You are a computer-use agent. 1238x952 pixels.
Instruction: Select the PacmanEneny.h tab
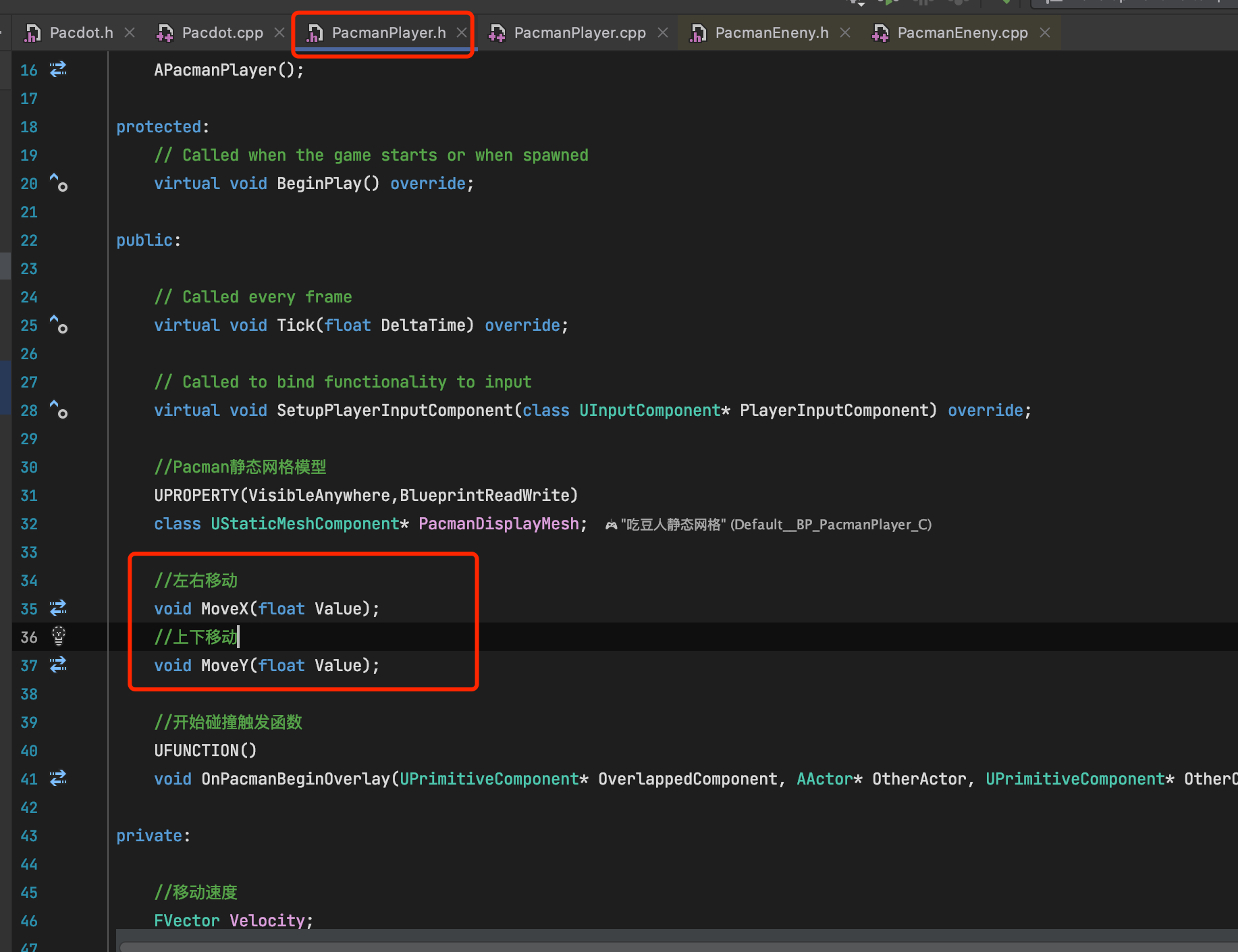771,32
